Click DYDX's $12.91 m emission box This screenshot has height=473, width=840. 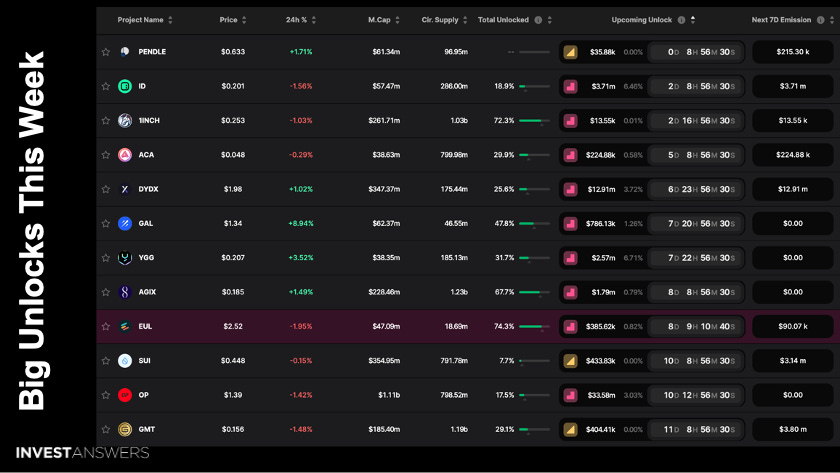[x=793, y=189]
